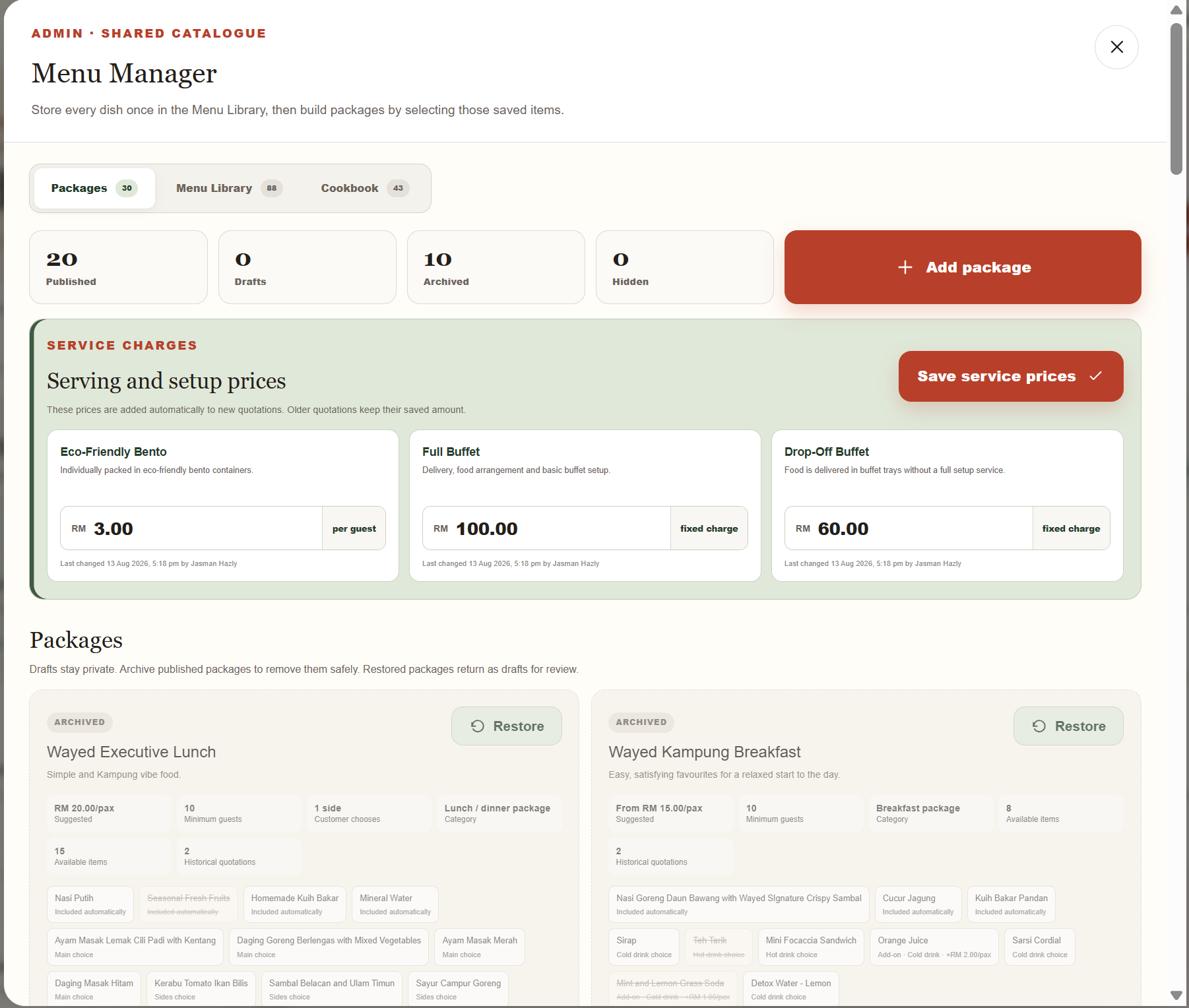Click the Wayed Kampung Breakfast title
The image size is (1189, 1008).
pyautogui.click(x=705, y=752)
